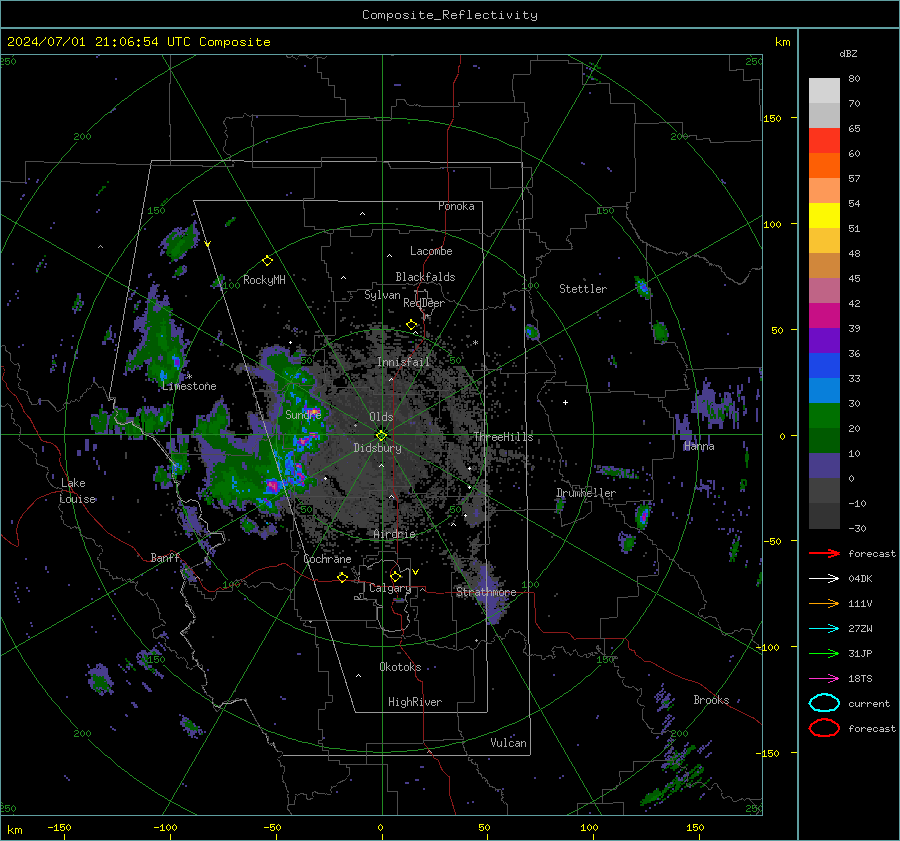The image size is (900, 841).
Task: Click the Cochrane city label
Action: click(327, 559)
